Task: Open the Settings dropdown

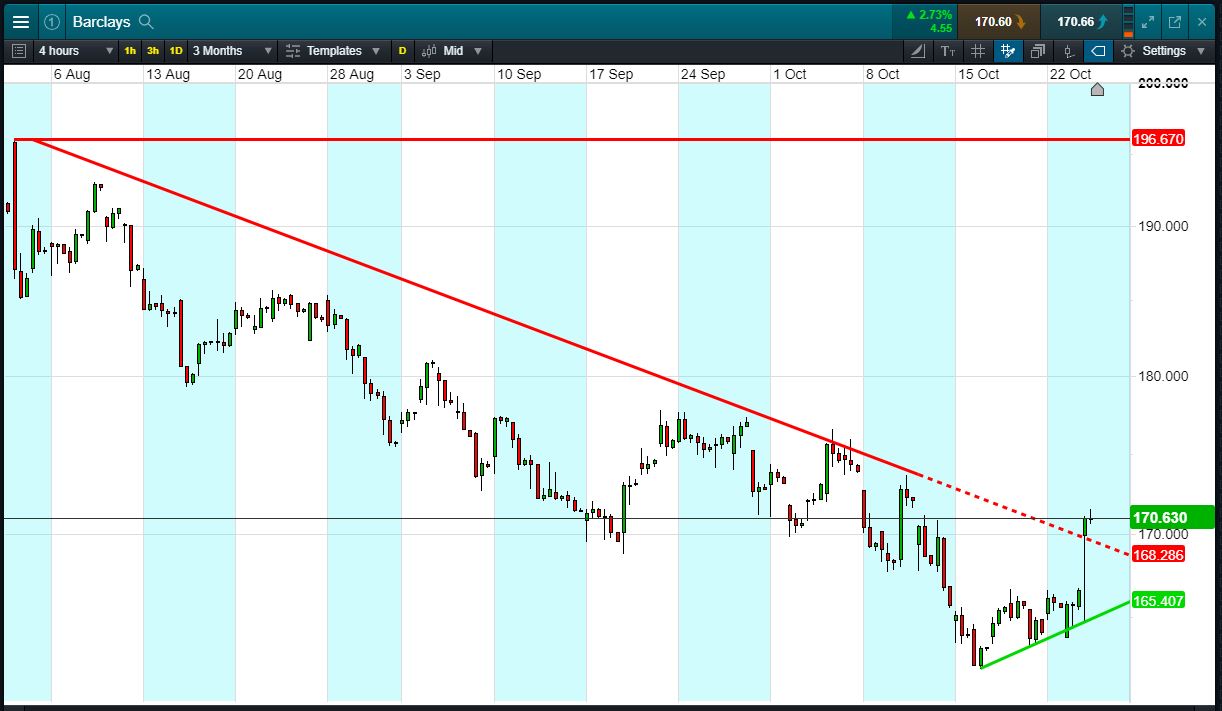Action: (1162, 50)
